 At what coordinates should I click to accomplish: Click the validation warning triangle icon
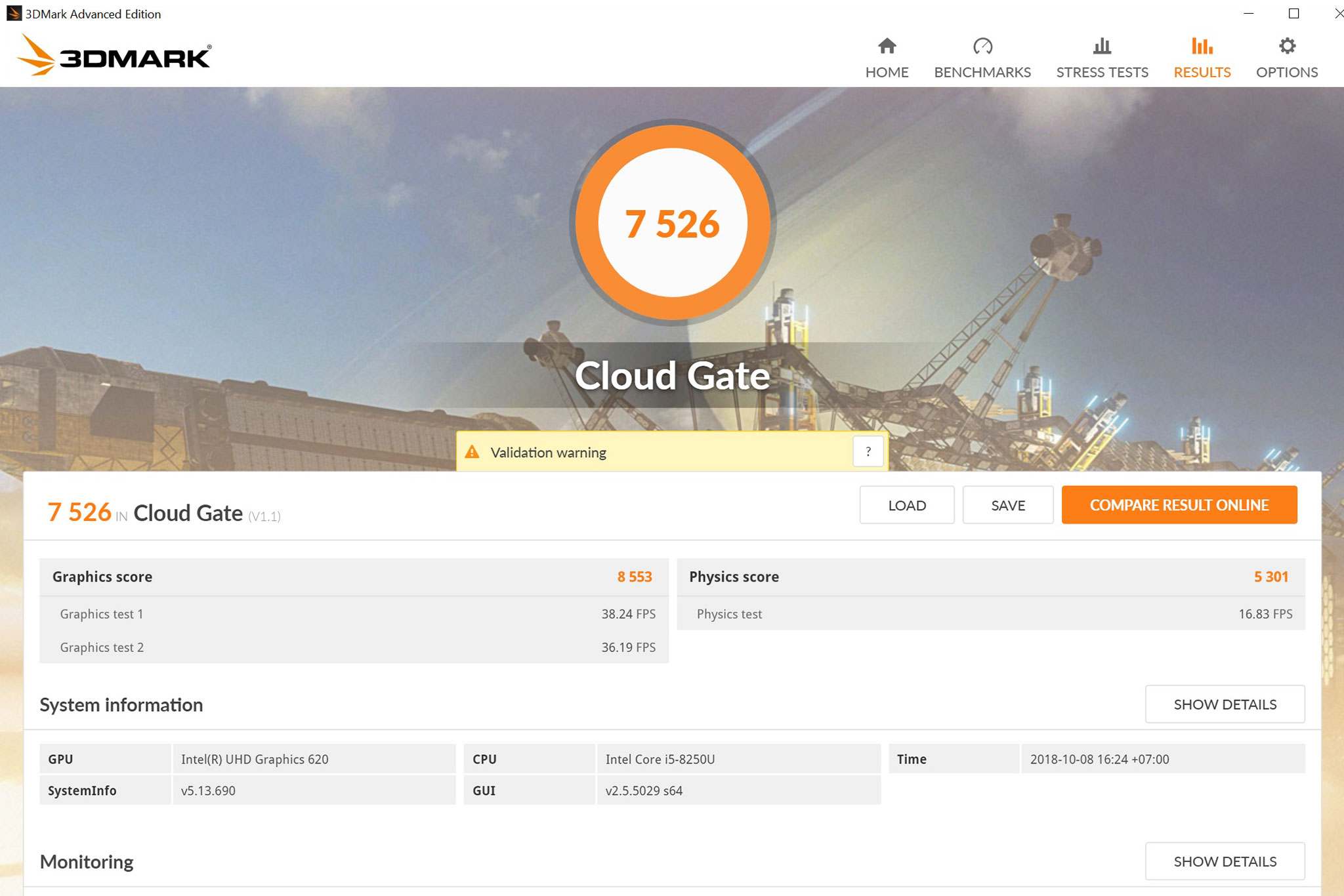point(472,452)
